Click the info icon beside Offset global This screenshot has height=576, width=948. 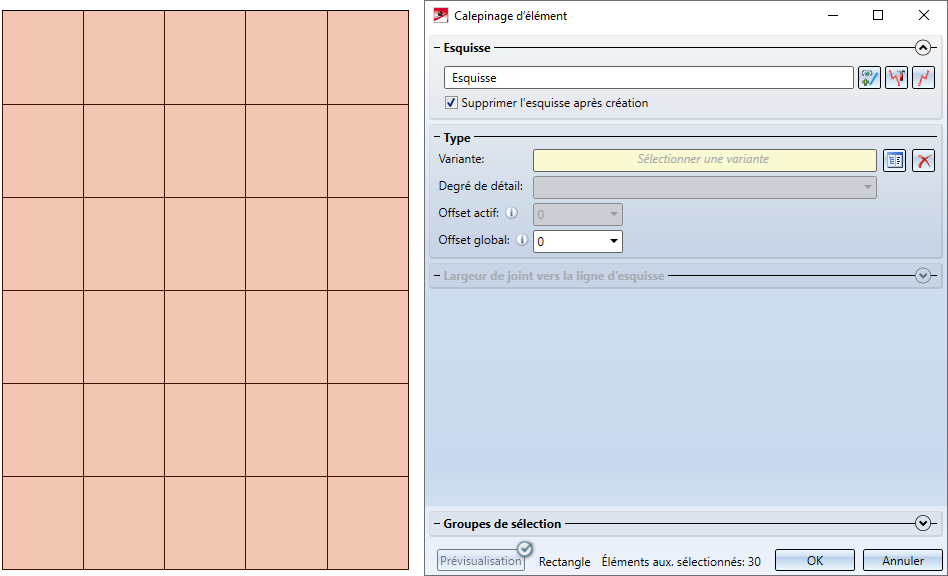[x=522, y=240]
